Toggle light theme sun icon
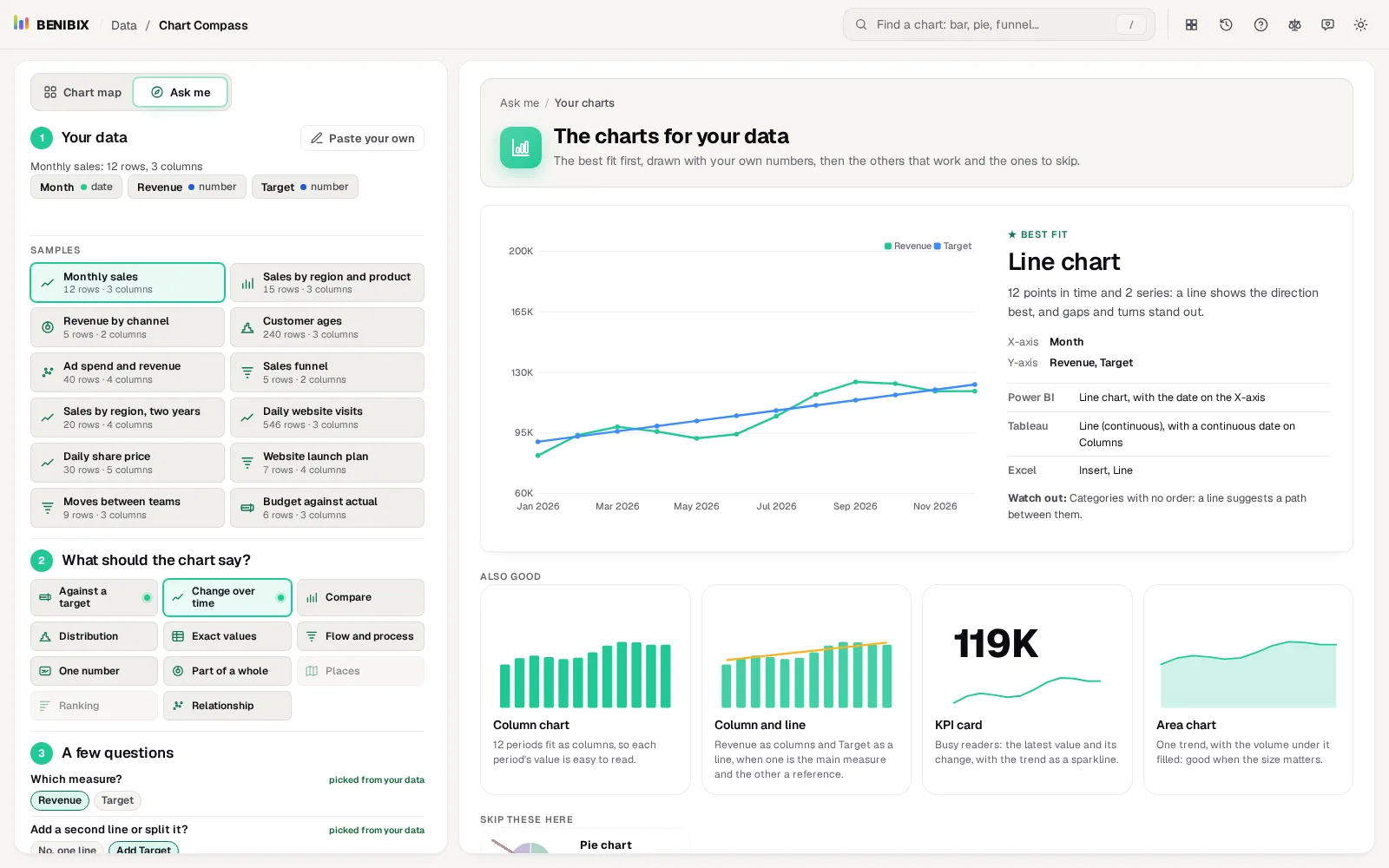The image size is (1389, 868). [1360, 25]
